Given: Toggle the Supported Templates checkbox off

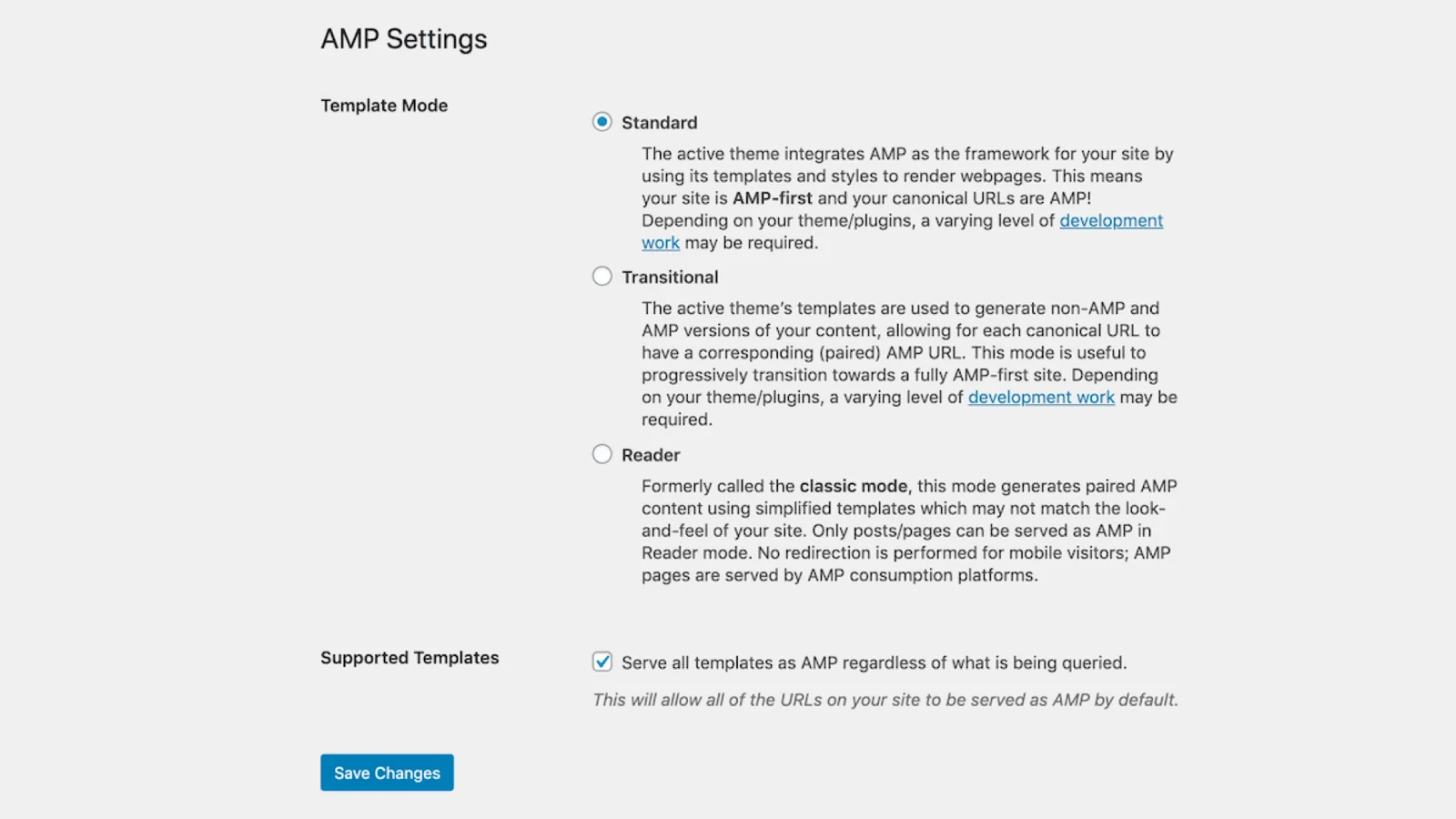Looking at the screenshot, I should click(602, 662).
